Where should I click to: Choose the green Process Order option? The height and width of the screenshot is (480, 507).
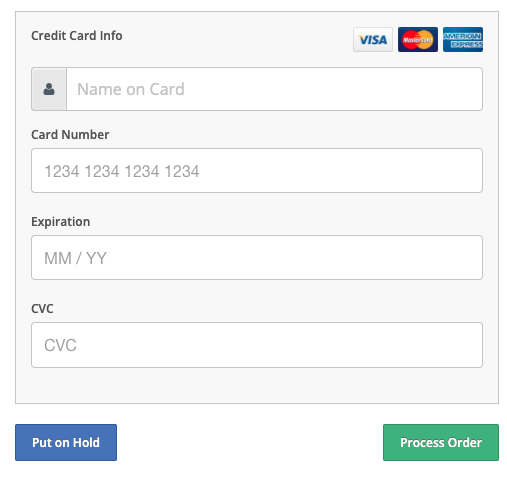click(x=441, y=442)
